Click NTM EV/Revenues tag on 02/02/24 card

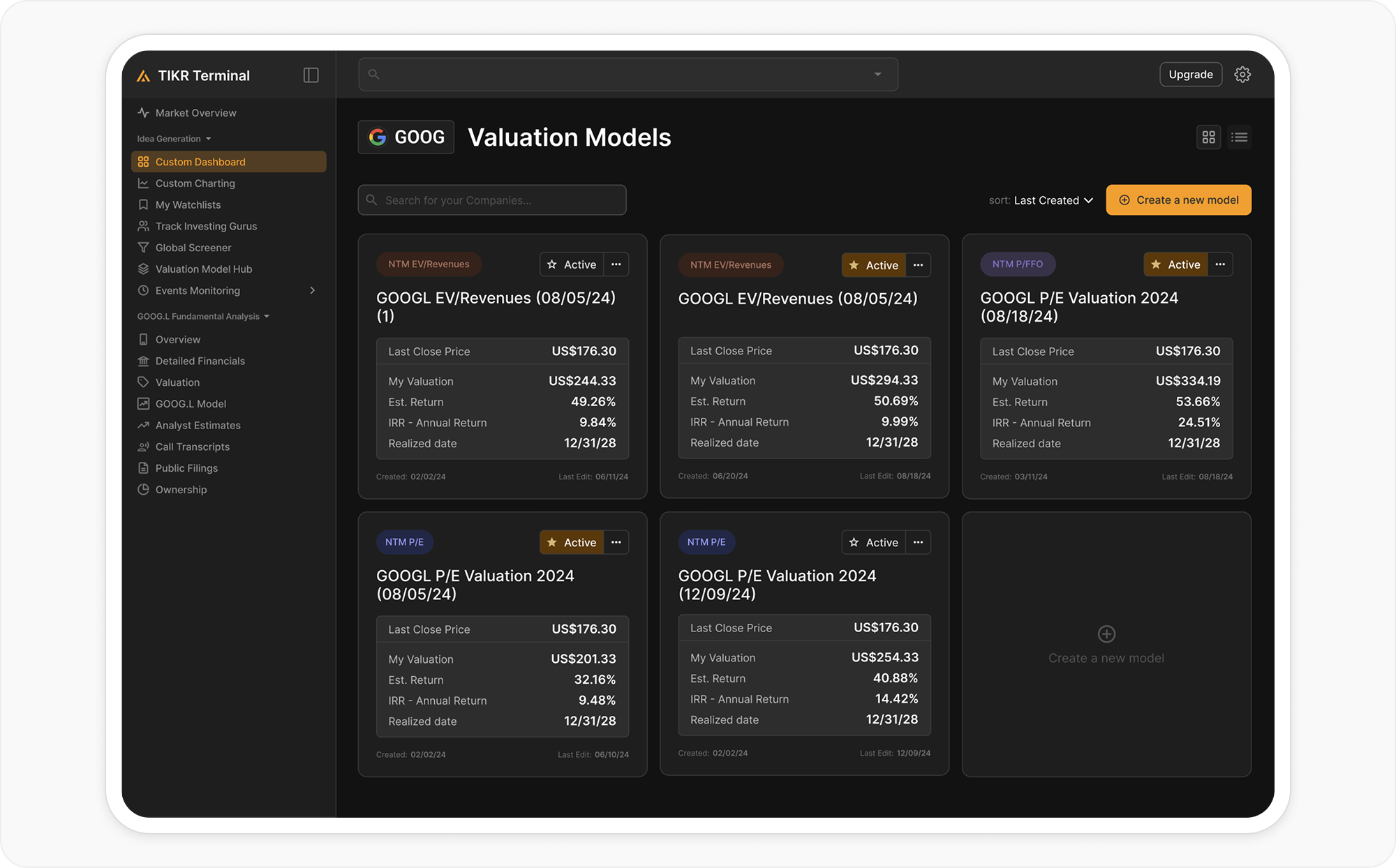click(429, 264)
